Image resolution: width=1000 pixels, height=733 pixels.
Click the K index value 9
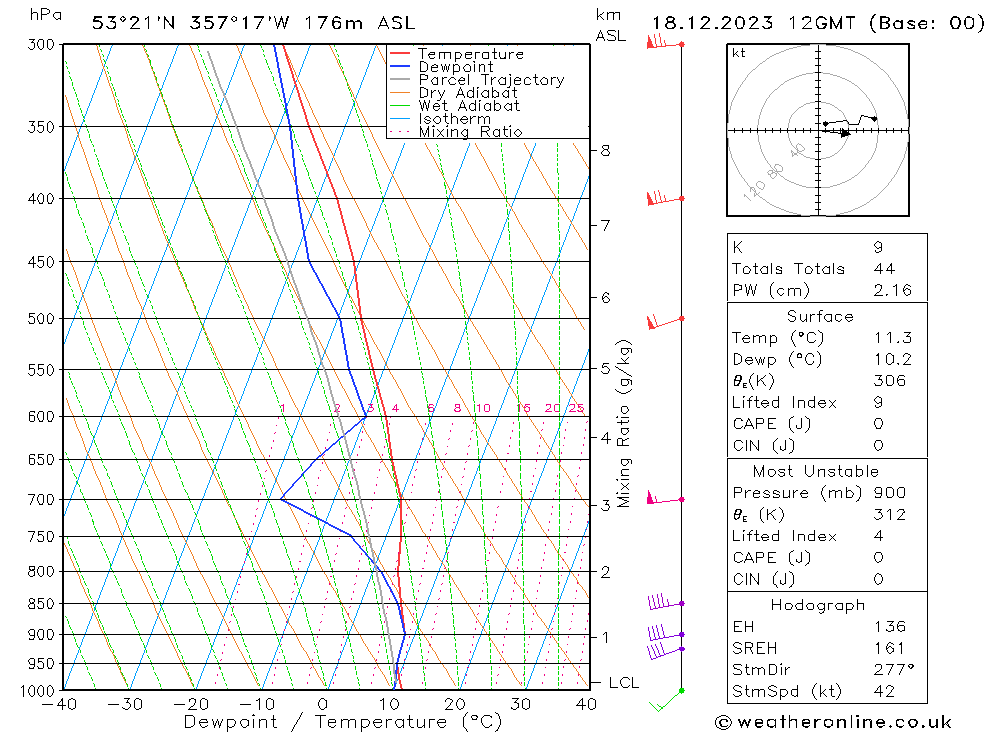pos(878,247)
